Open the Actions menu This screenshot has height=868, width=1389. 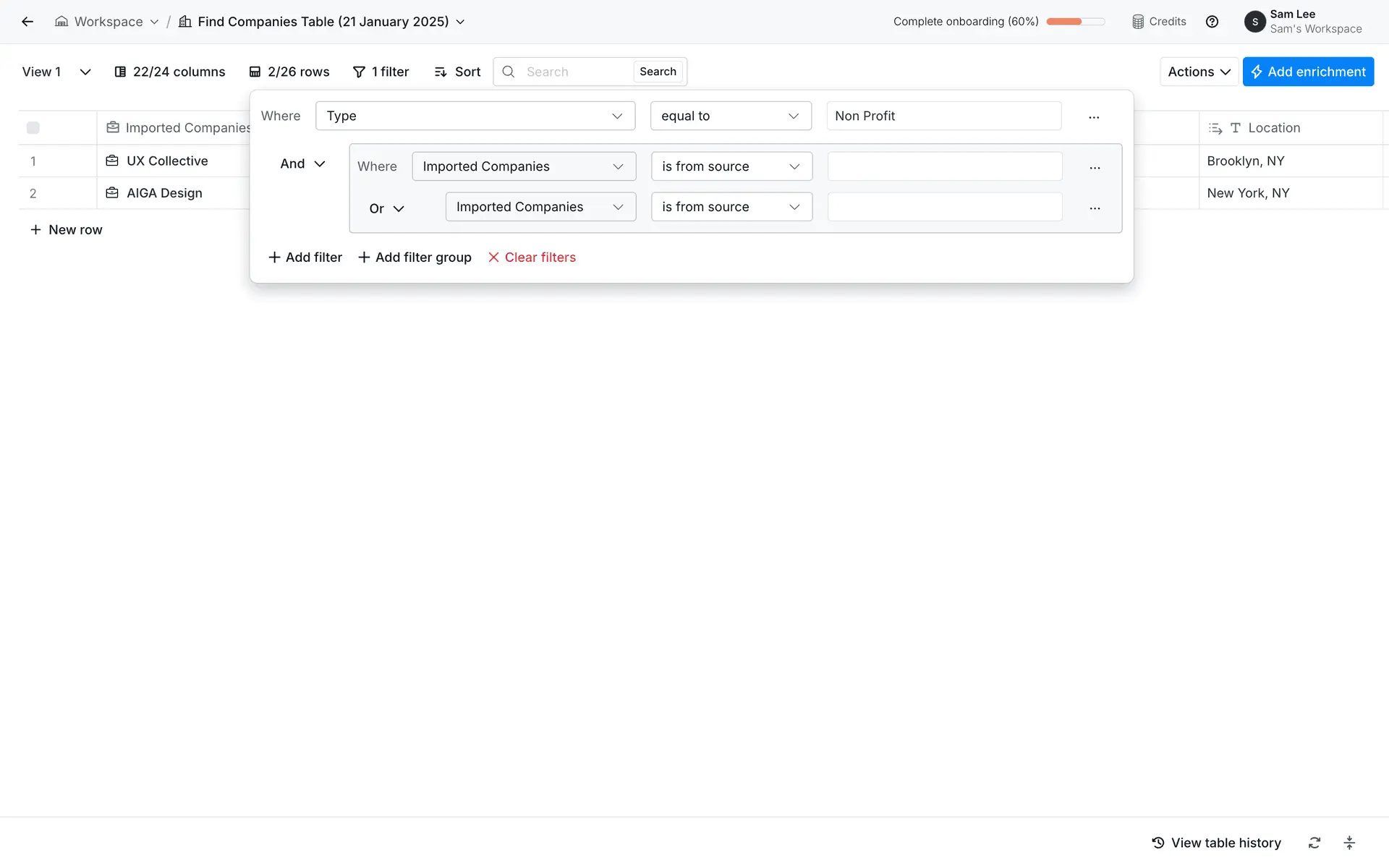pyautogui.click(x=1199, y=72)
